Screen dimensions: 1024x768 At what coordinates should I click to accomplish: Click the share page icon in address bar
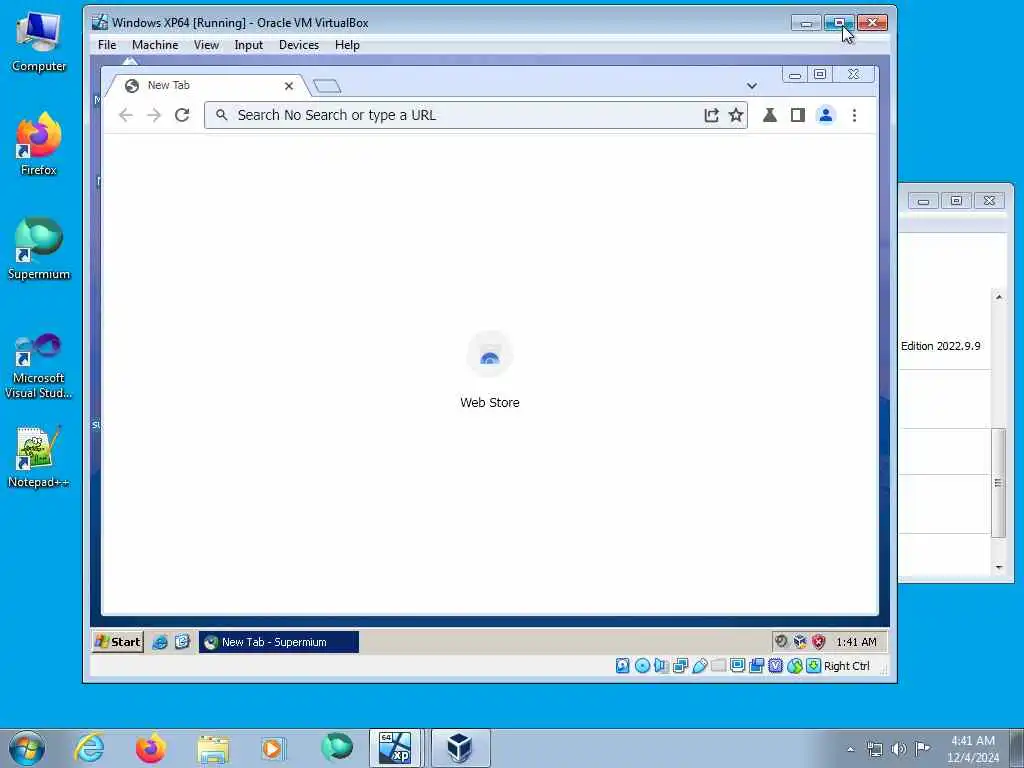pos(711,116)
